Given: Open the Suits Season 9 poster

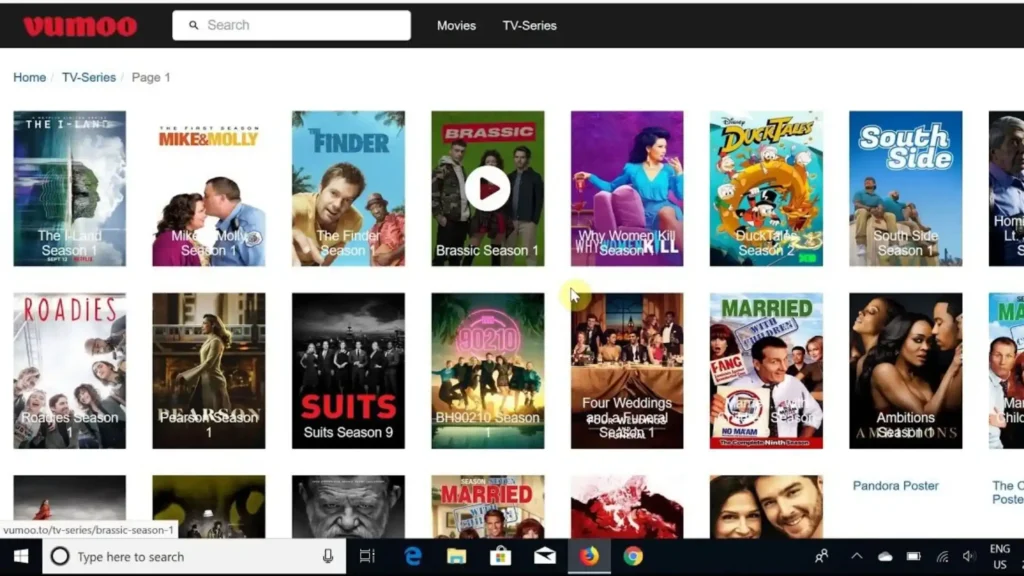Looking at the screenshot, I should pos(348,370).
